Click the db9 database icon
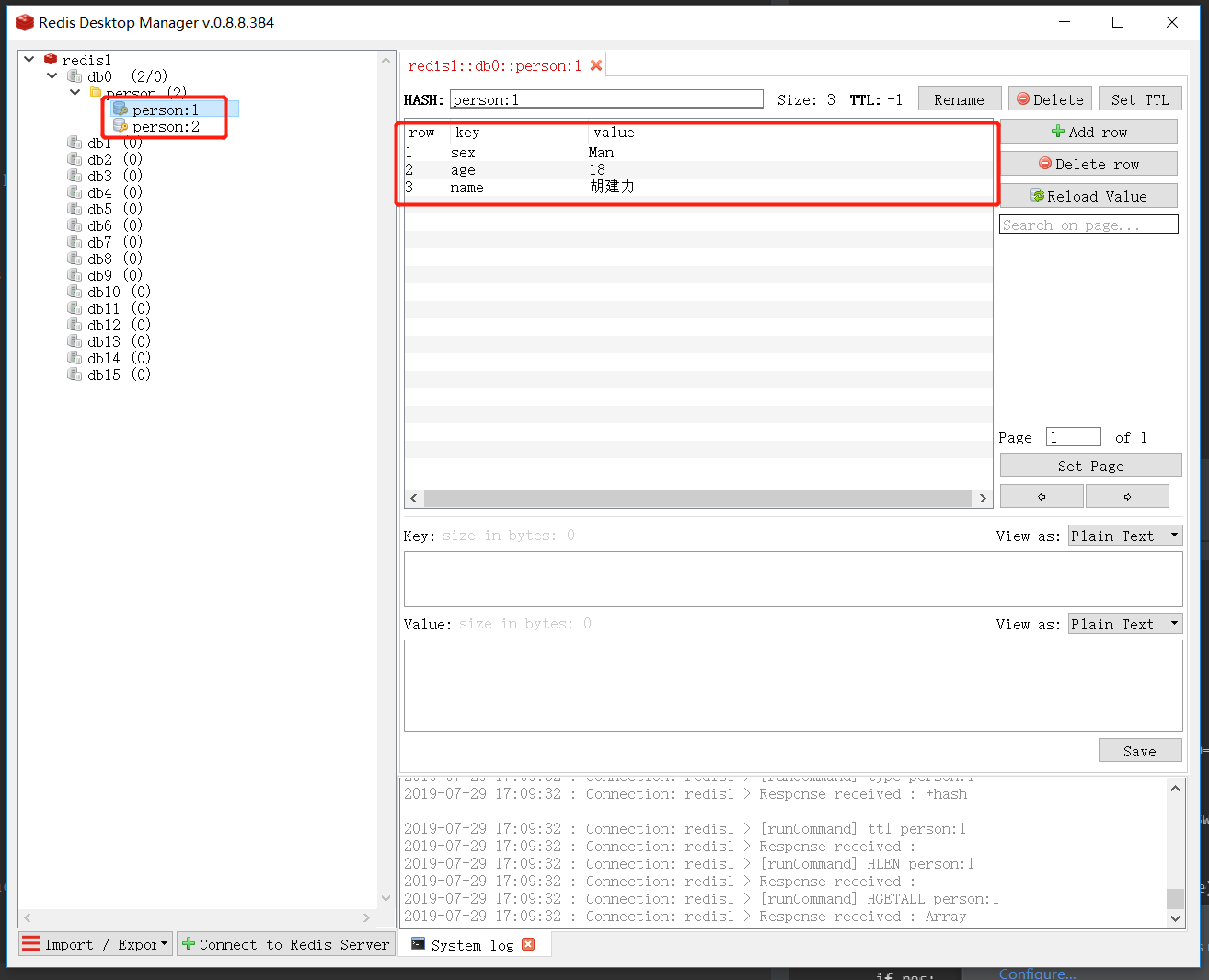The image size is (1209, 980). pyautogui.click(x=75, y=275)
